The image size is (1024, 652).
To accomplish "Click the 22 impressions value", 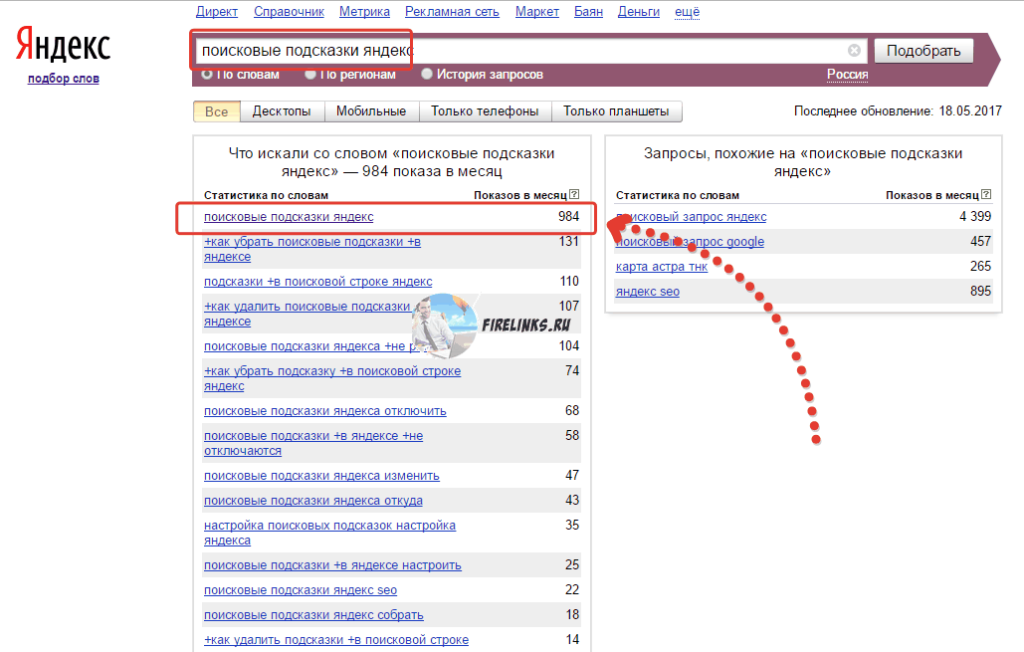I will (x=572, y=589).
